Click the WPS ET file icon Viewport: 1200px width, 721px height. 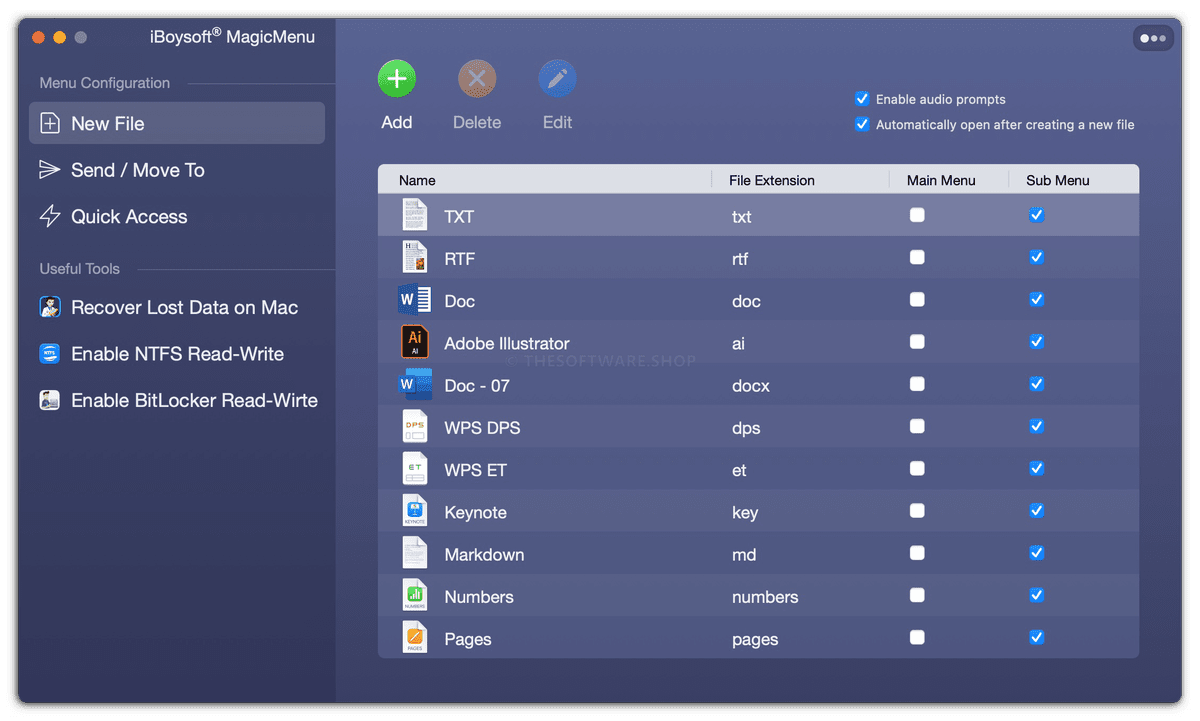414,469
